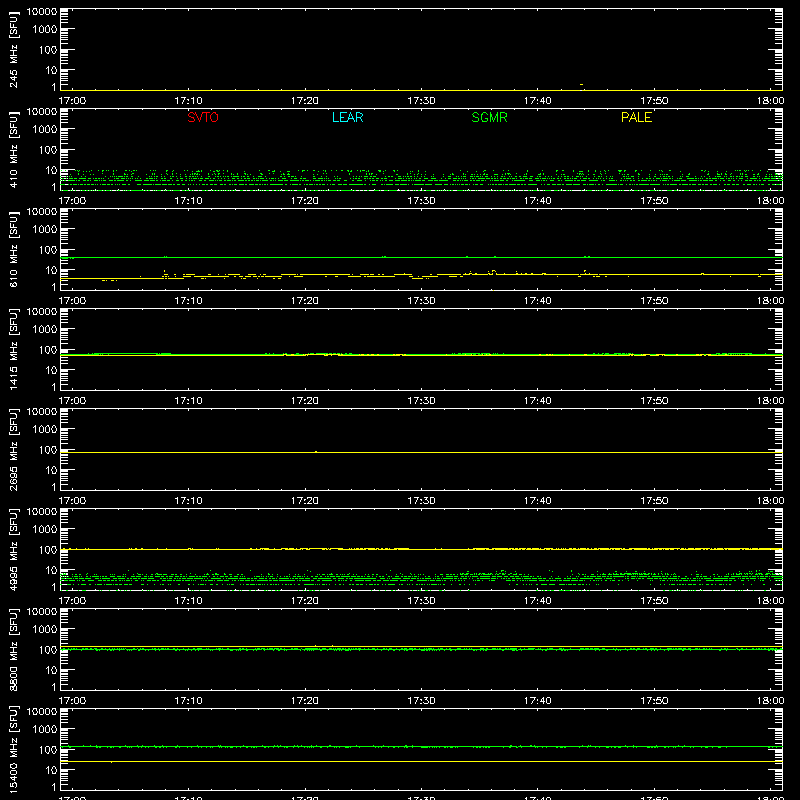The width and height of the screenshot is (800, 800).
Task: Click the isolated yellow point in 245 MHz panel
Action: 582,84
